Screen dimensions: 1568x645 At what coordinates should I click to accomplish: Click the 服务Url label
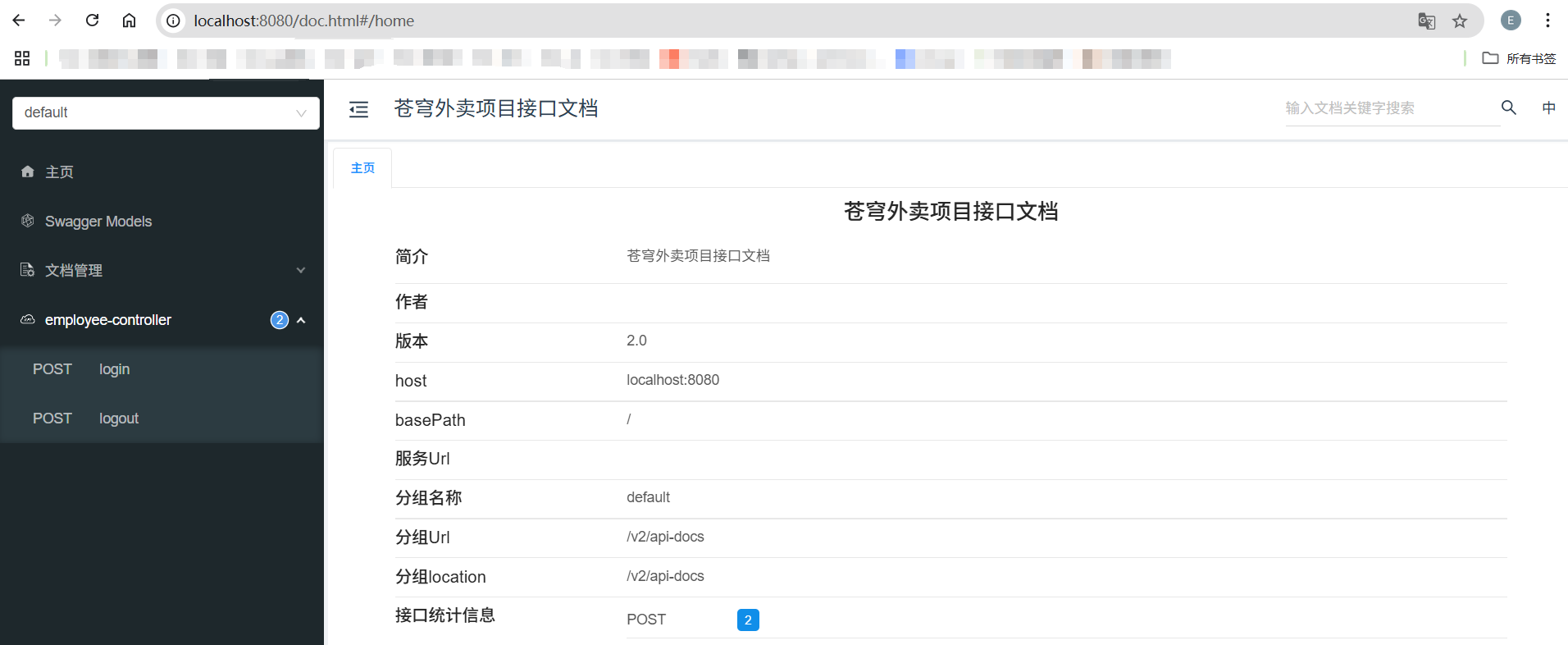tap(422, 459)
